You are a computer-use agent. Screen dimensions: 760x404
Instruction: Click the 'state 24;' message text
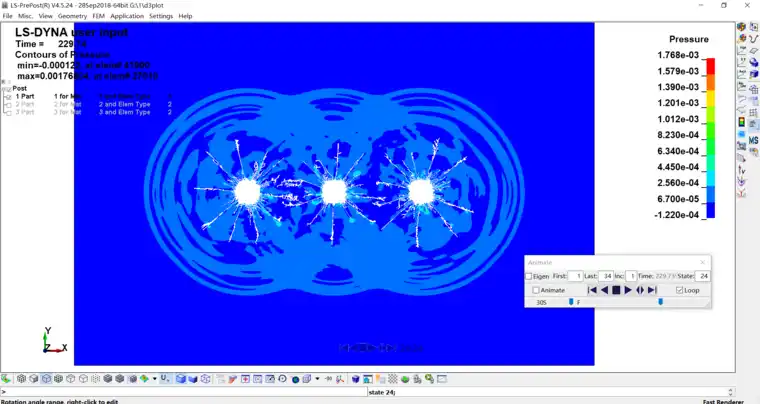382,392
